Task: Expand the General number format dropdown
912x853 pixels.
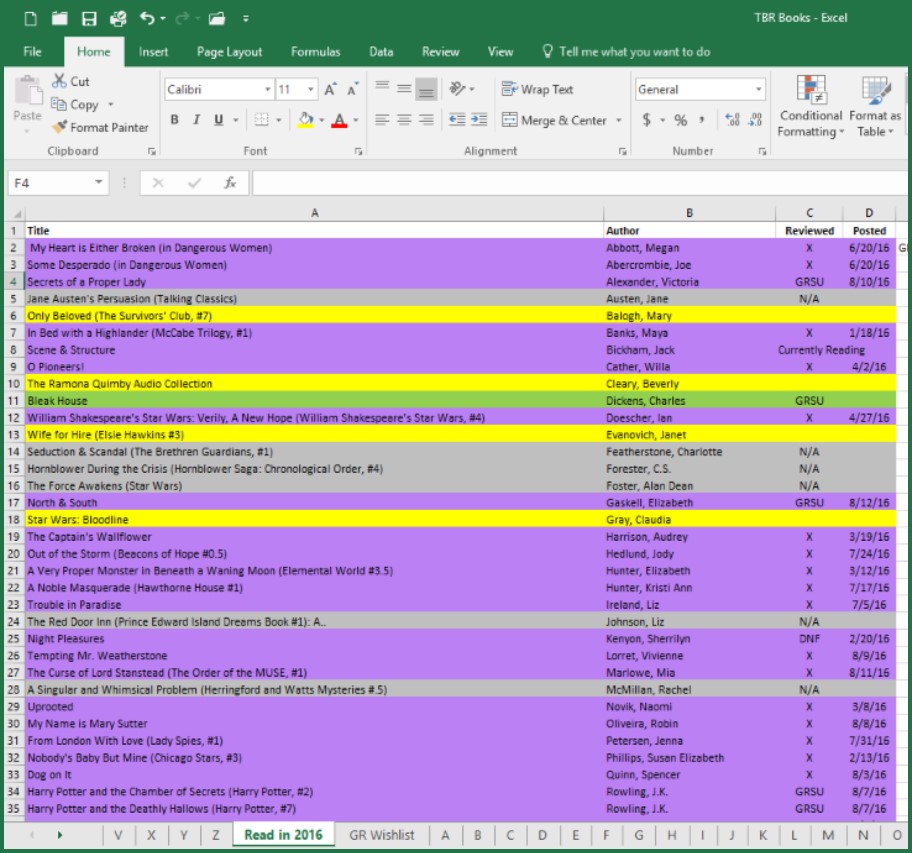Action: (759, 90)
